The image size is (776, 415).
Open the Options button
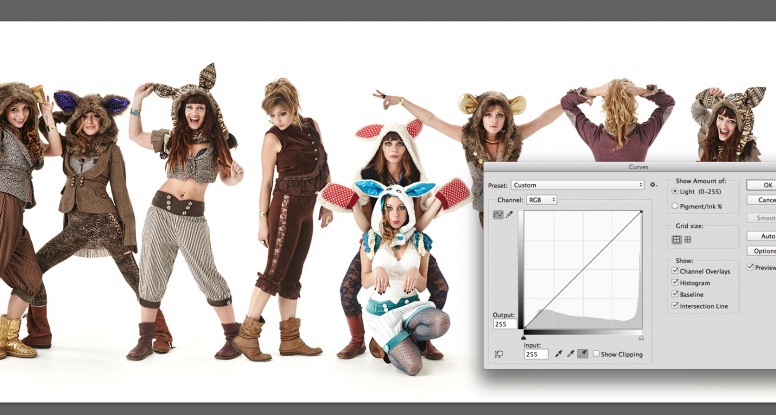coord(762,251)
